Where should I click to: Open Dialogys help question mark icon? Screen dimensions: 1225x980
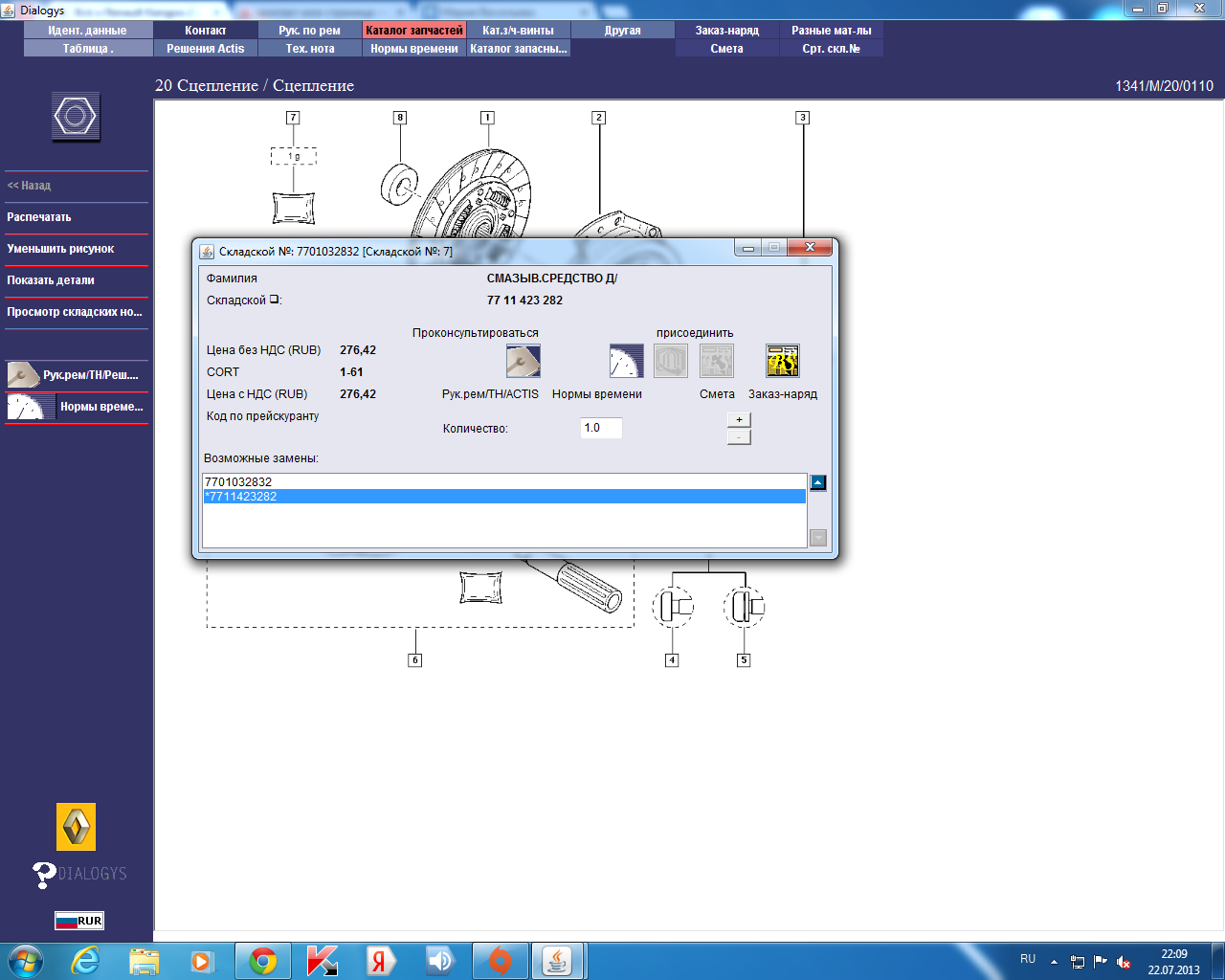tap(44, 875)
